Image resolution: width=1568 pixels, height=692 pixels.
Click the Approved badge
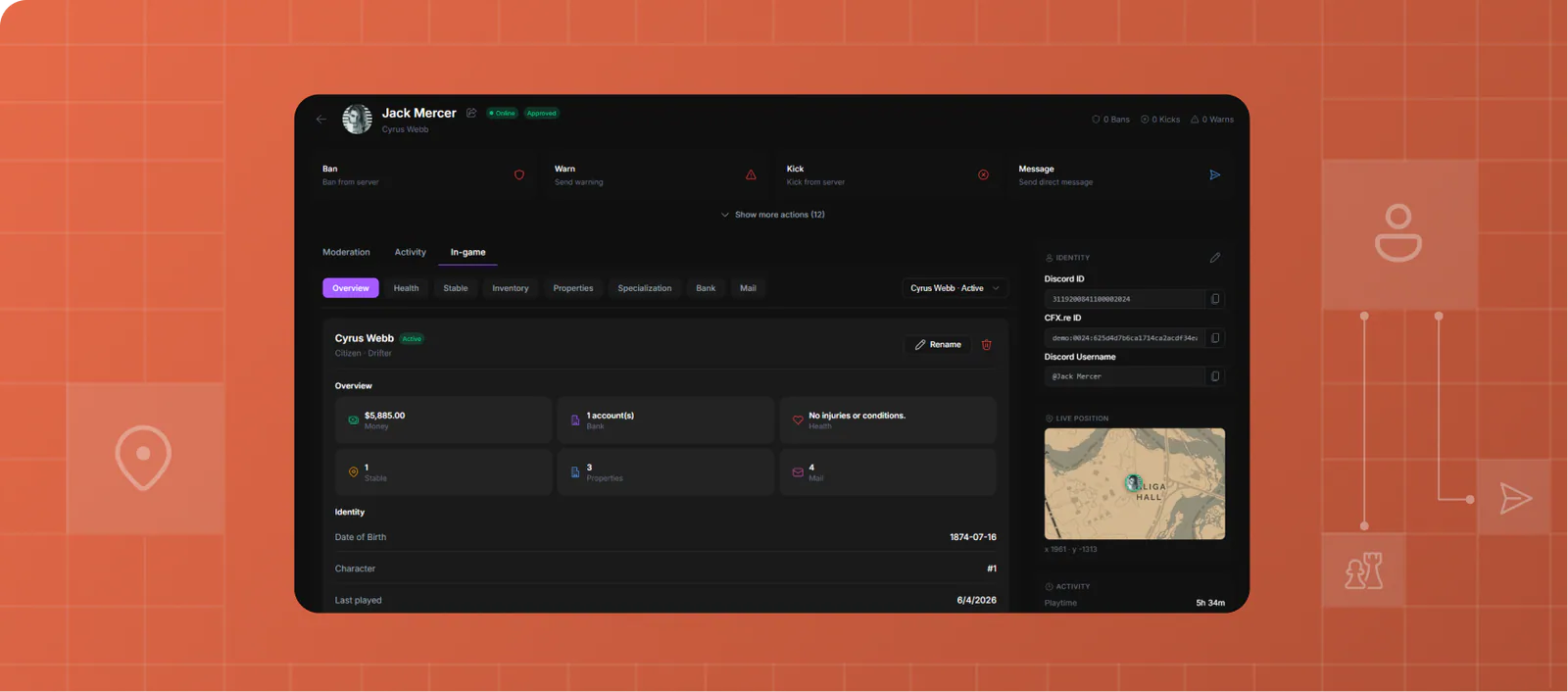click(541, 113)
